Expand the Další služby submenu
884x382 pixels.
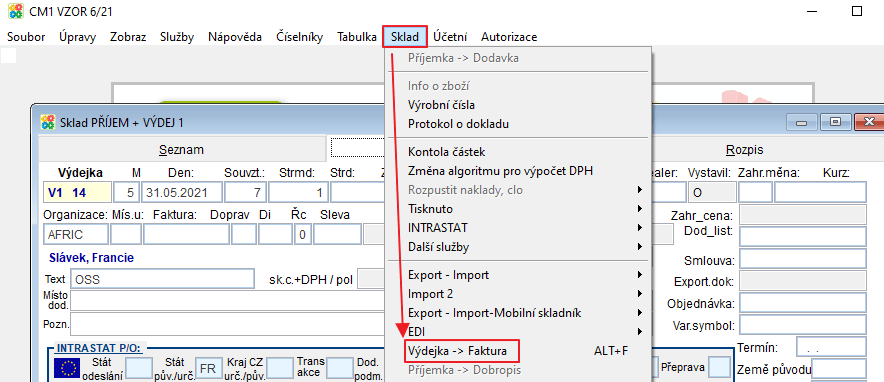517,247
